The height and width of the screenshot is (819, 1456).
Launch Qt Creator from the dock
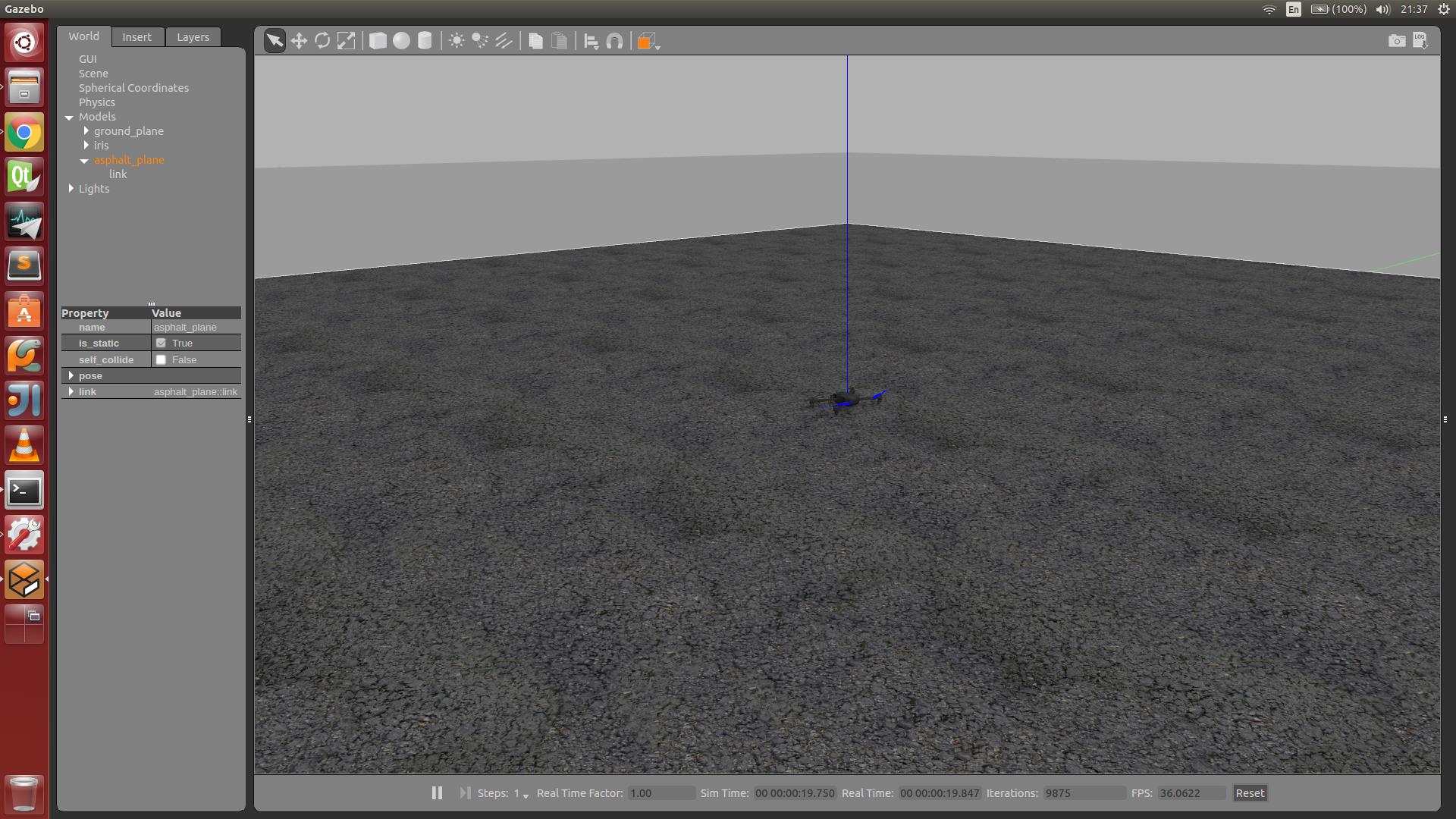24,177
